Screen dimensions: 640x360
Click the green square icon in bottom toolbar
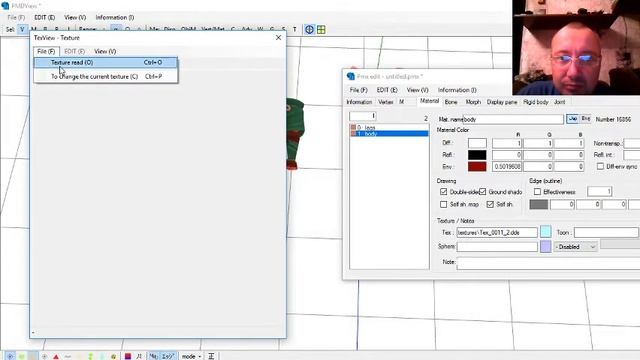[21, 356]
